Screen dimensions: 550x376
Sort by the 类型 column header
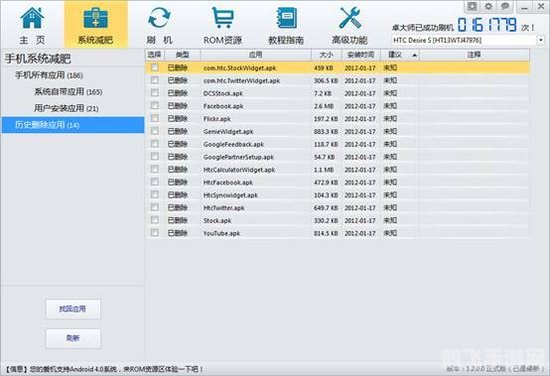pyautogui.click(x=182, y=55)
